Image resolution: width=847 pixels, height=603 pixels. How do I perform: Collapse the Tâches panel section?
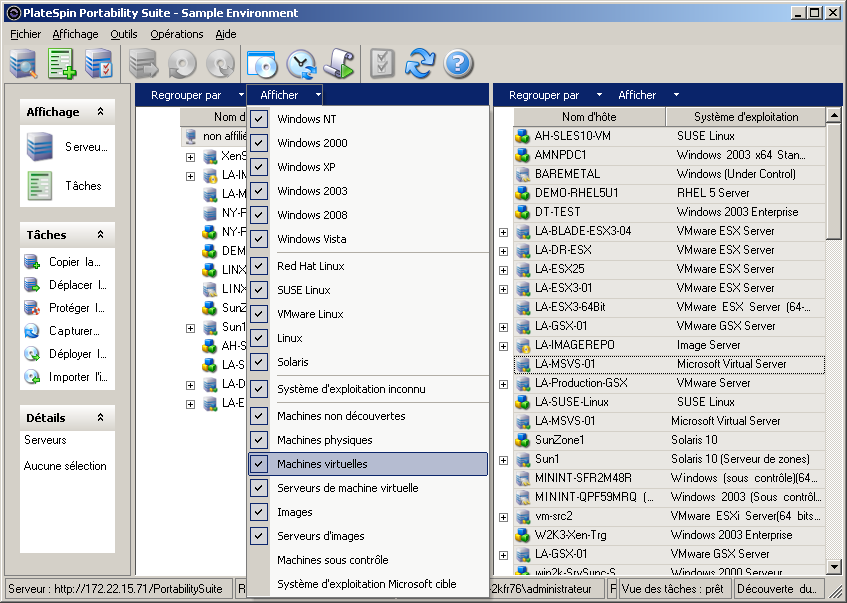click(x=100, y=235)
